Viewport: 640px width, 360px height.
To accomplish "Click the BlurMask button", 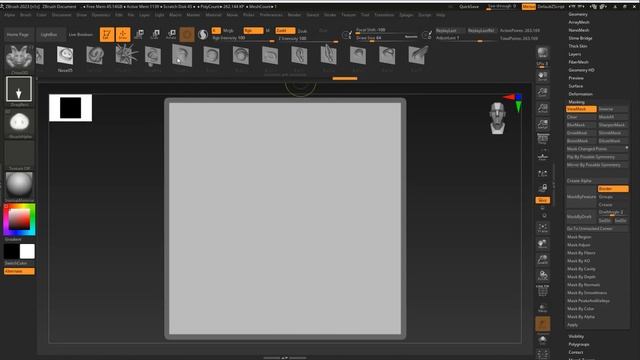I will click(581, 125).
